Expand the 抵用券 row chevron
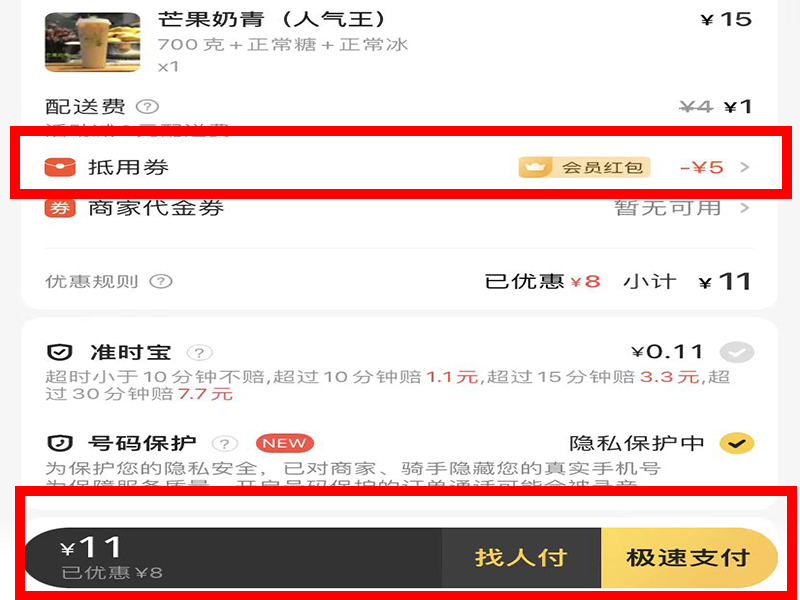Screen dimensions: 800x600 [745, 167]
